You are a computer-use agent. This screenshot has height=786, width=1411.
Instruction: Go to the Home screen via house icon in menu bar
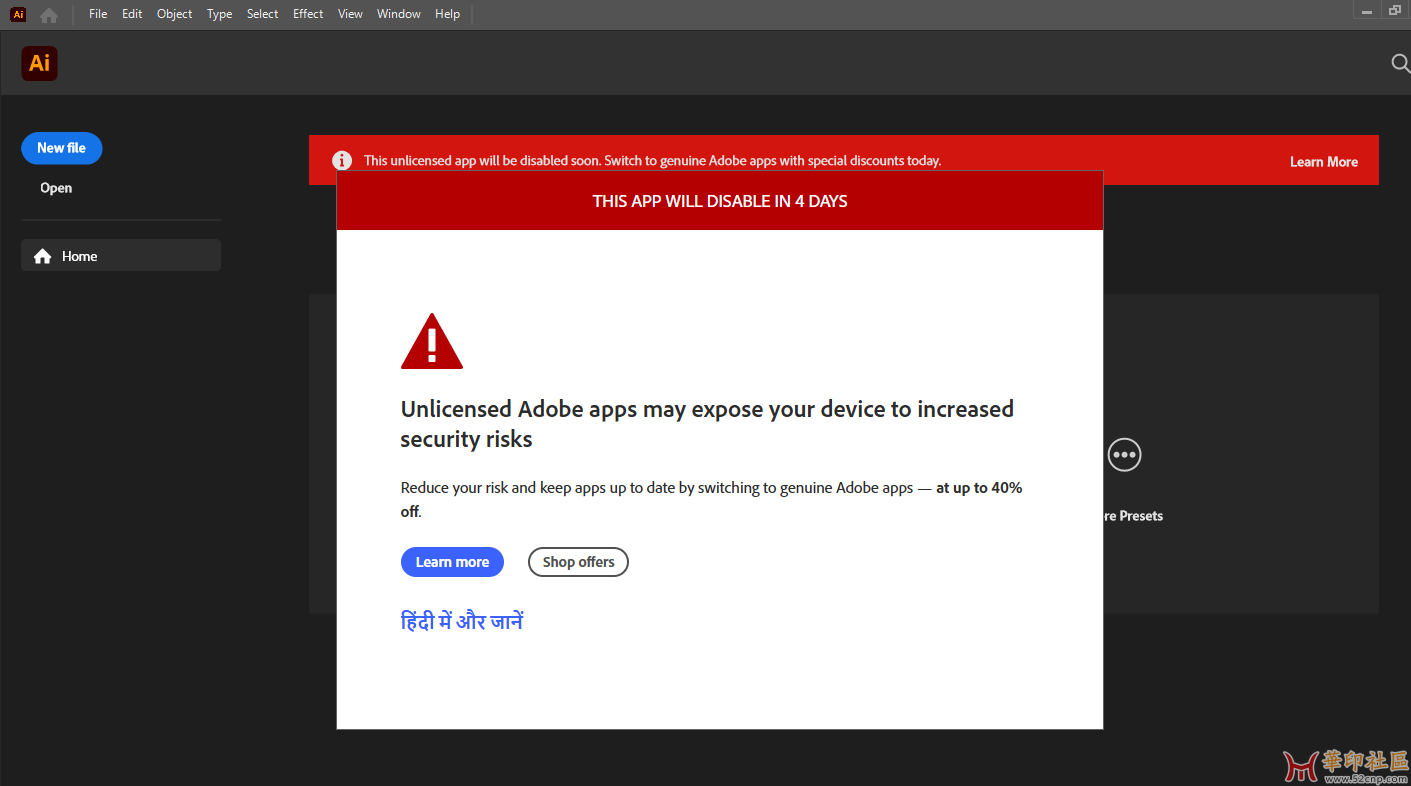click(x=48, y=15)
